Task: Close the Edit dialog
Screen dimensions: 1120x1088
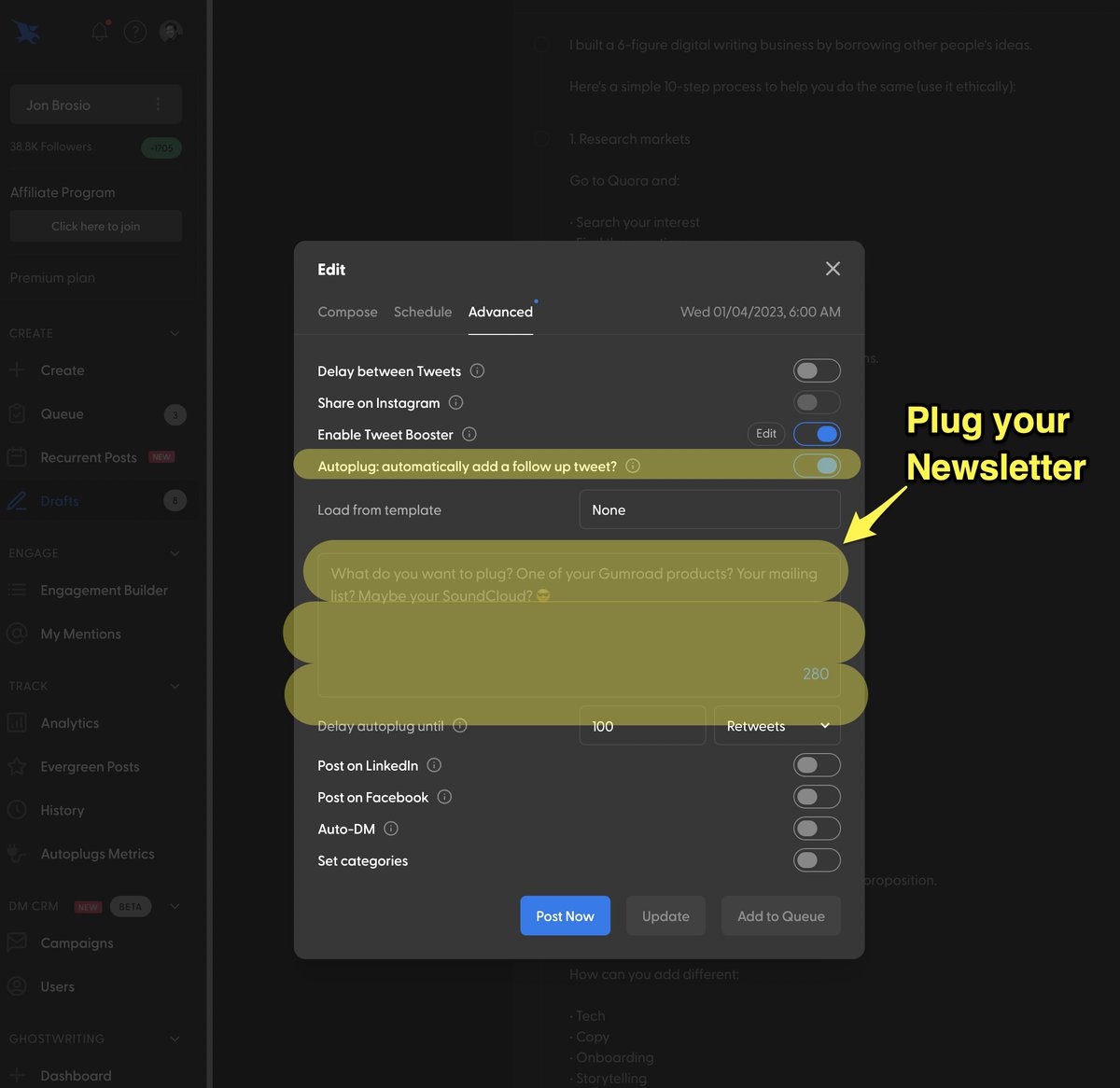Action: click(x=833, y=269)
